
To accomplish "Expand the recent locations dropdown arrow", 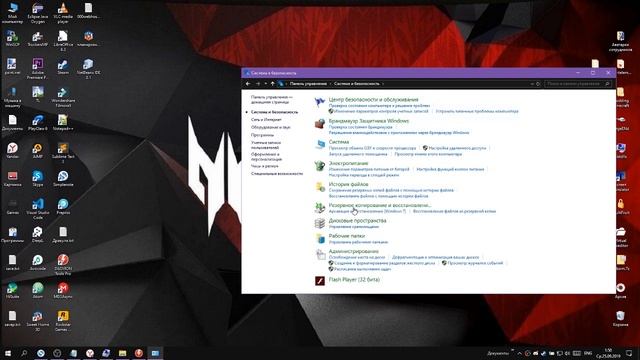I will 265,84.
